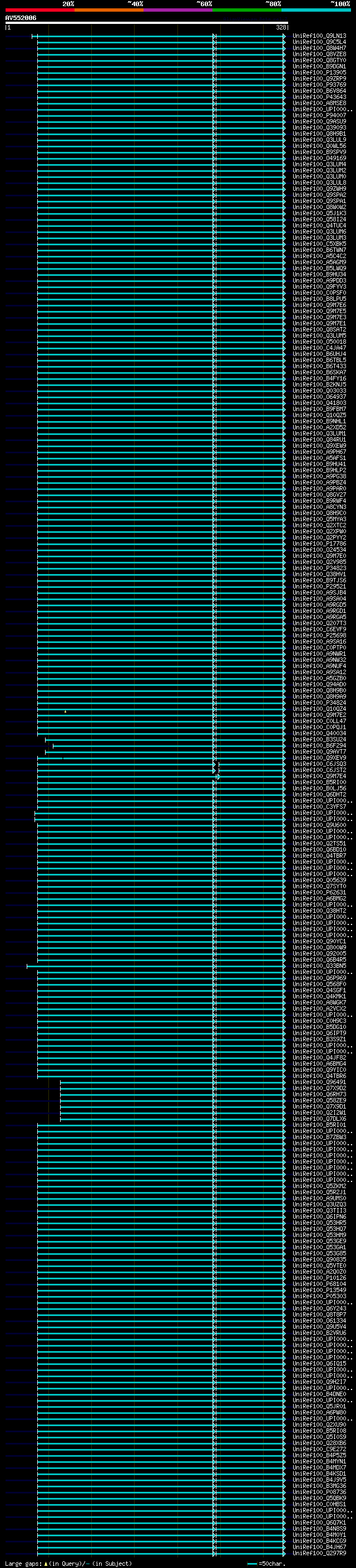Open hit UniRef100_B3SU24
The width and height of the screenshot is (356, 1568).
[x=319, y=739]
